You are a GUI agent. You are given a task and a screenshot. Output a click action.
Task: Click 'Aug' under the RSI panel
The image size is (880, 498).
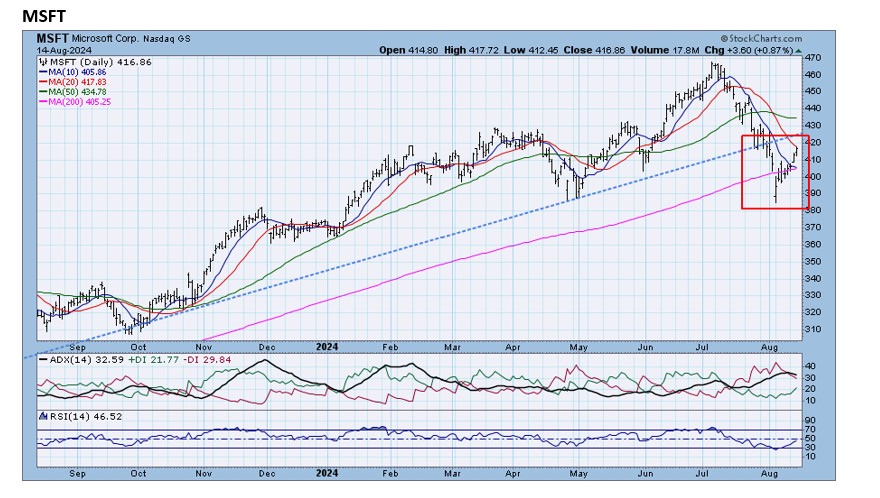(769, 473)
